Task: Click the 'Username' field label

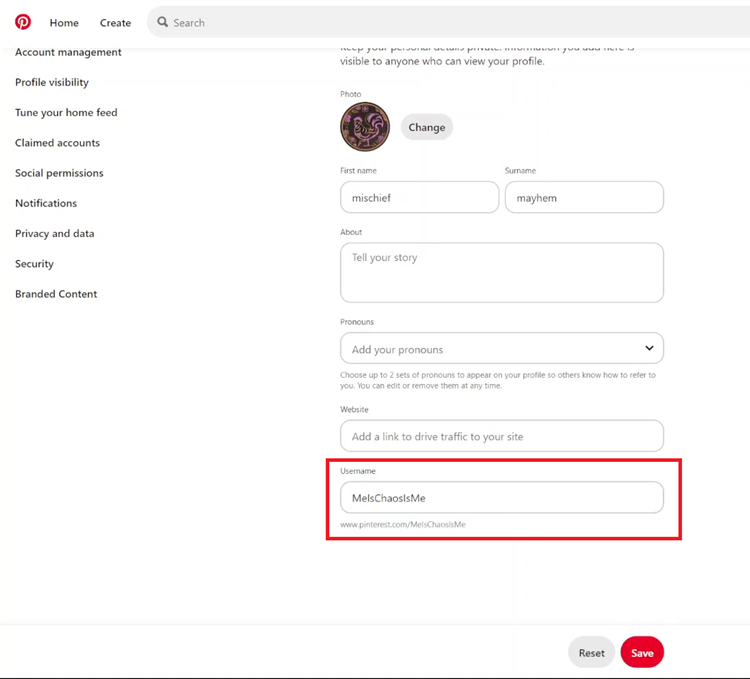Action: click(x=358, y=471)
